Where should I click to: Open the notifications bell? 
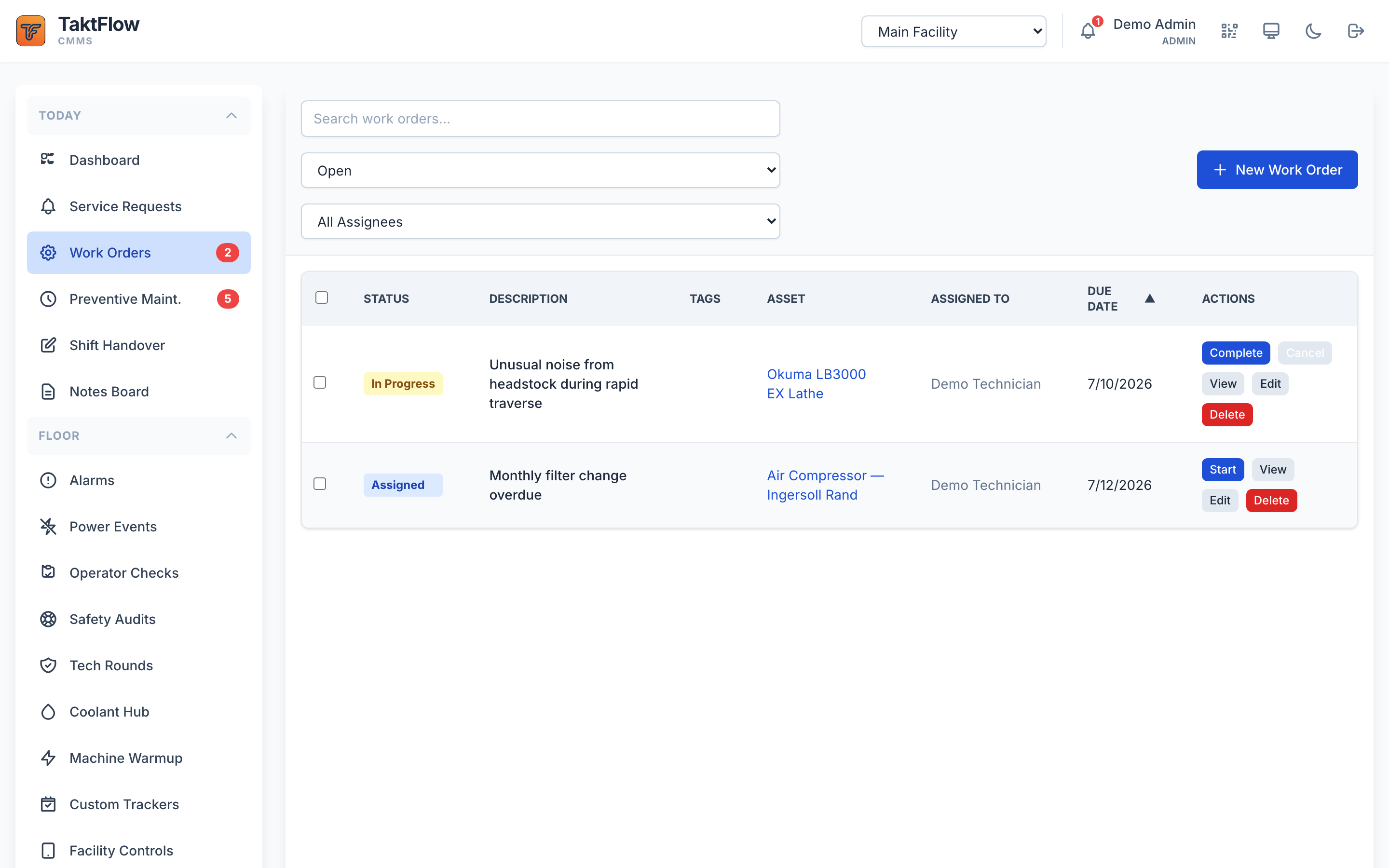coord(1088,31)
